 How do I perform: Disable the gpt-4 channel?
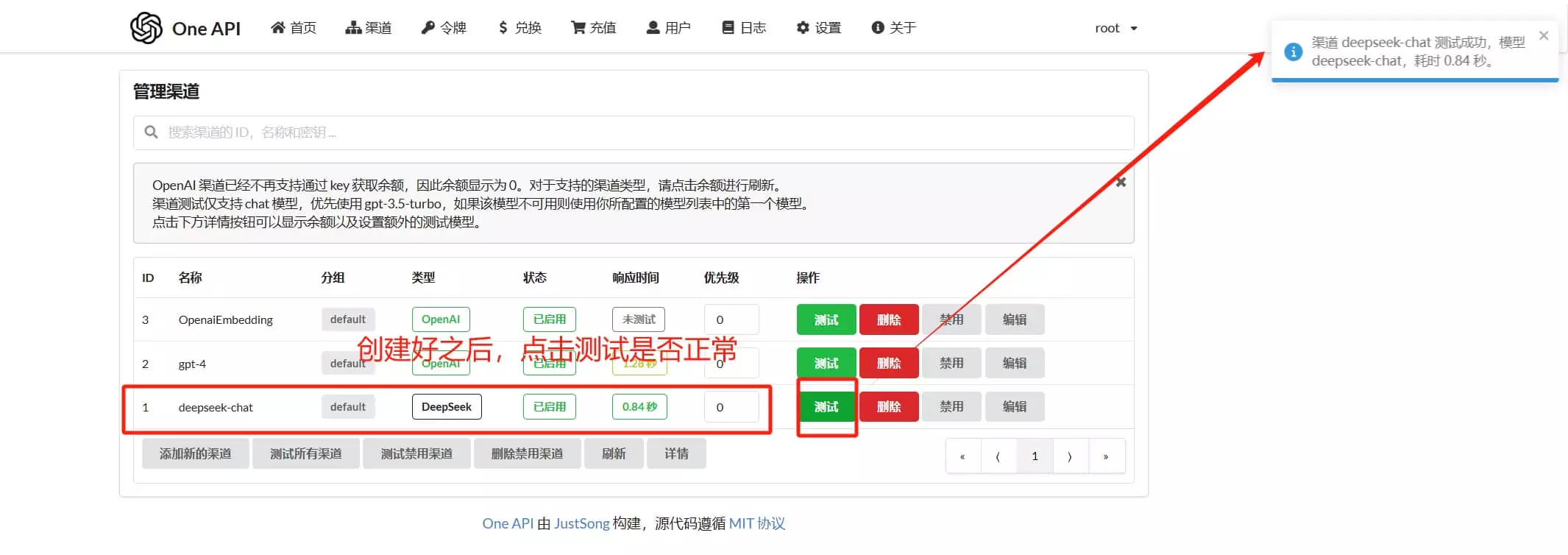(951, 363)
